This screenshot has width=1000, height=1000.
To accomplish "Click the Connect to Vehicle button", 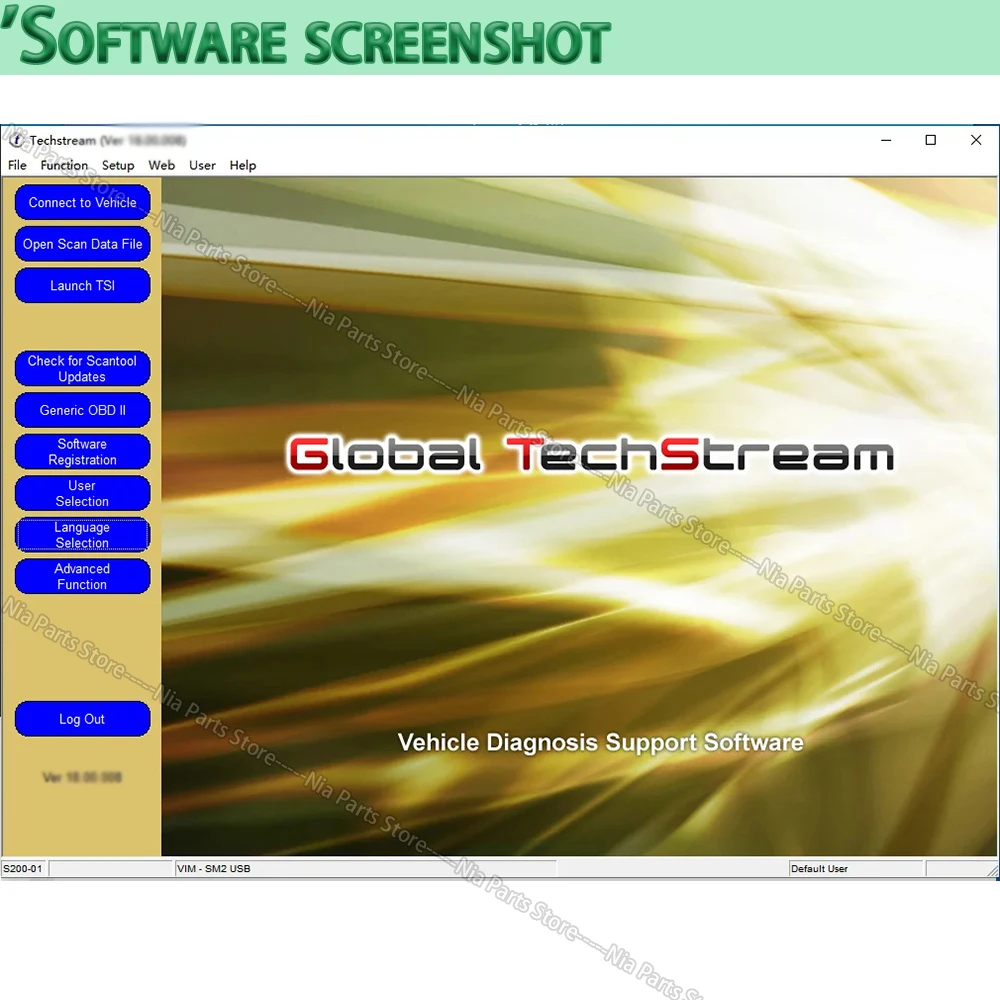I will pos(82,202).
